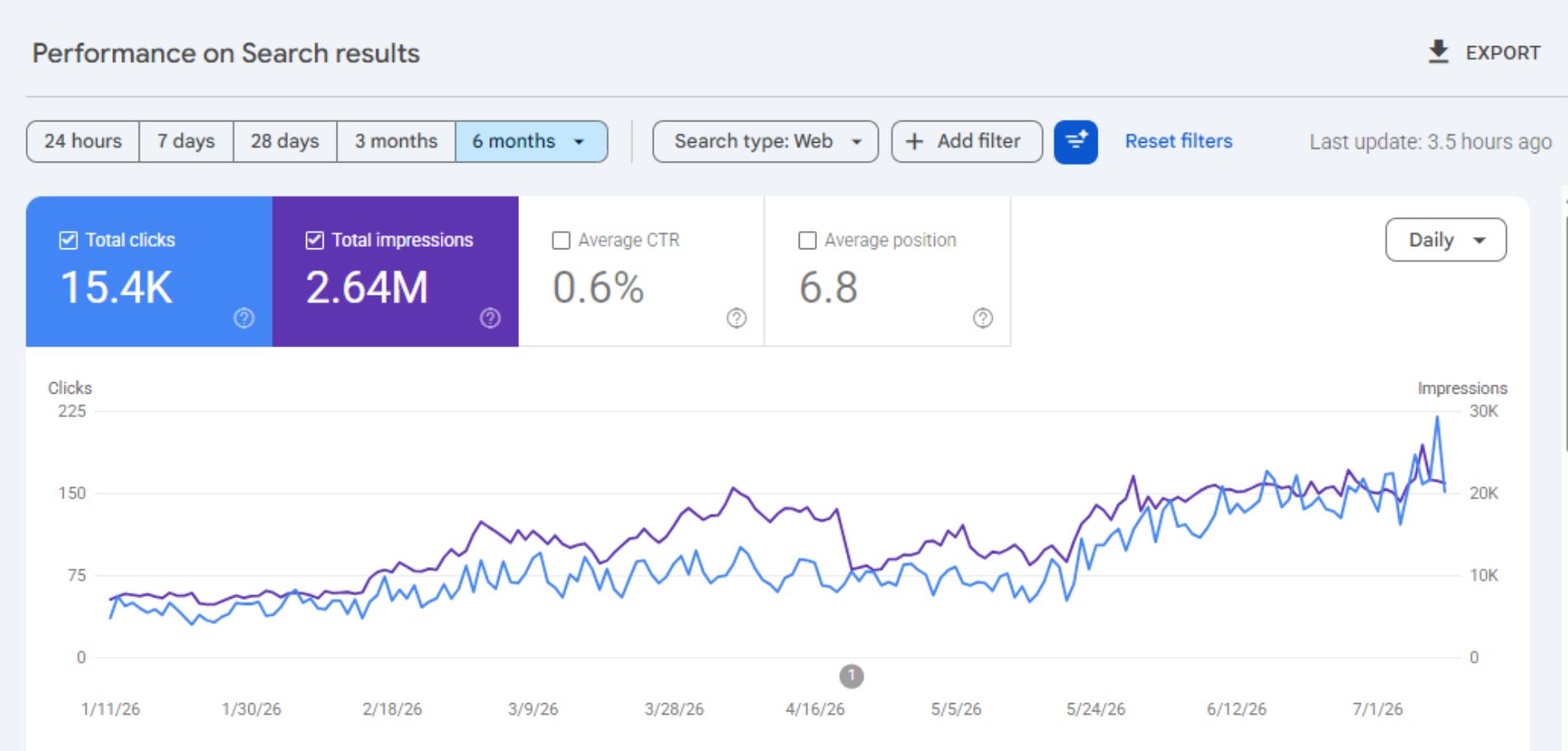Open the 6 months date range dropdown arrow
This screenshot has height=751, width=1568.
[x=579, y=142]
